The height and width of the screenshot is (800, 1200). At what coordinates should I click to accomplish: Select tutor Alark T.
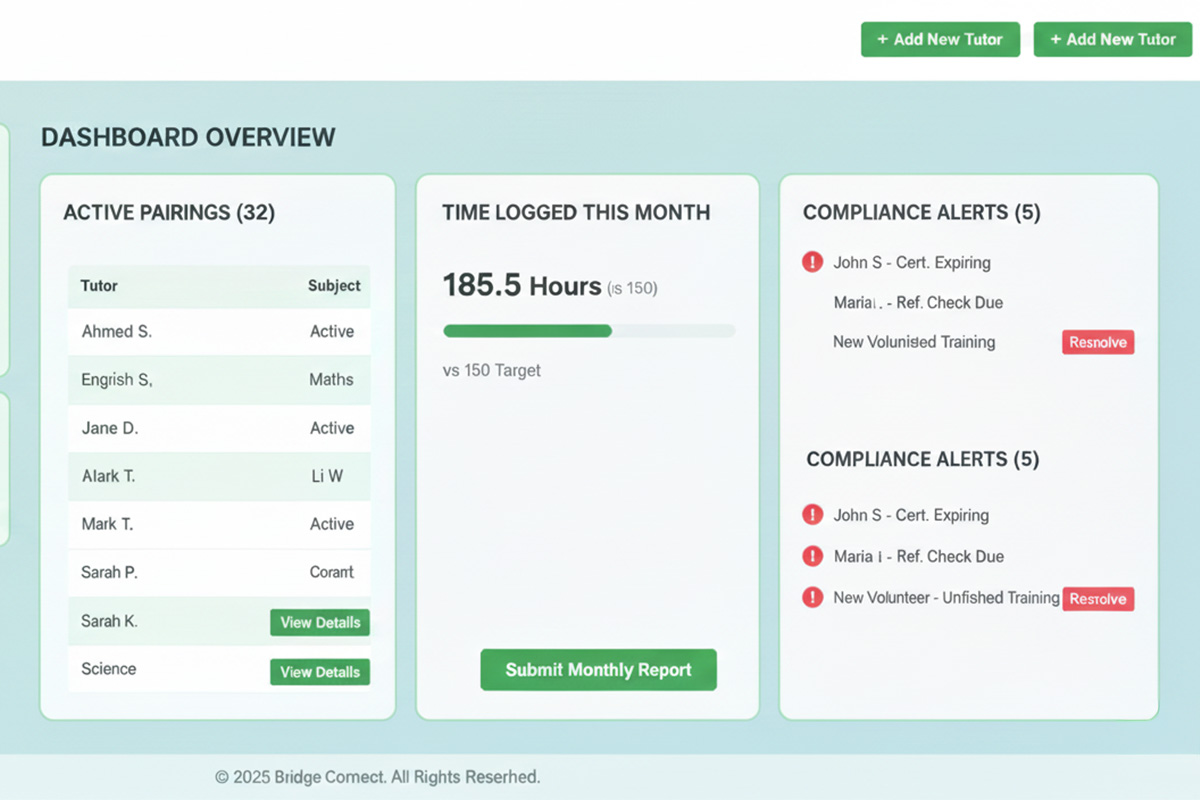click(219, 476)
